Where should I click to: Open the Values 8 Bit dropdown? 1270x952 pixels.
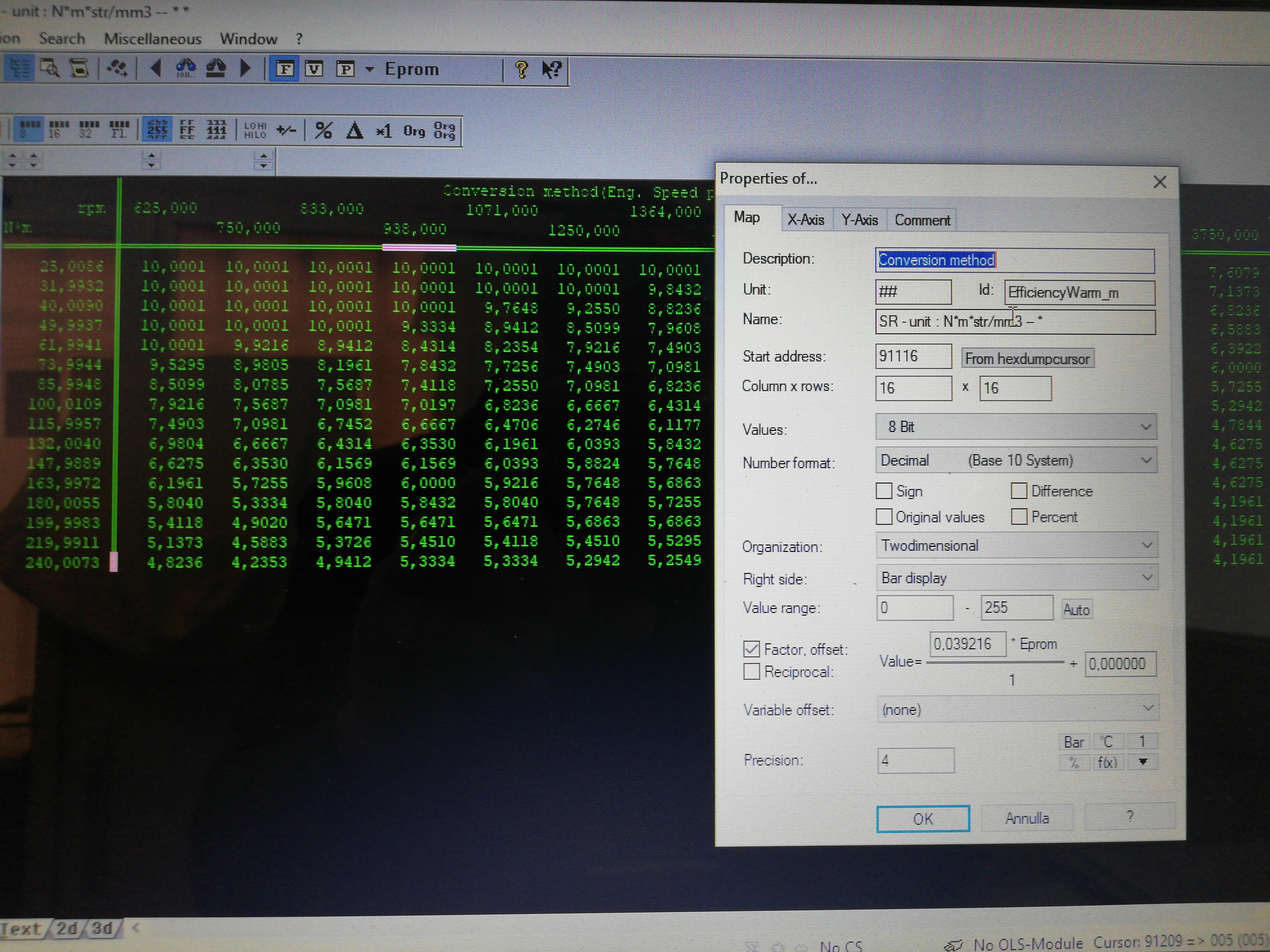coord(1016,427)
